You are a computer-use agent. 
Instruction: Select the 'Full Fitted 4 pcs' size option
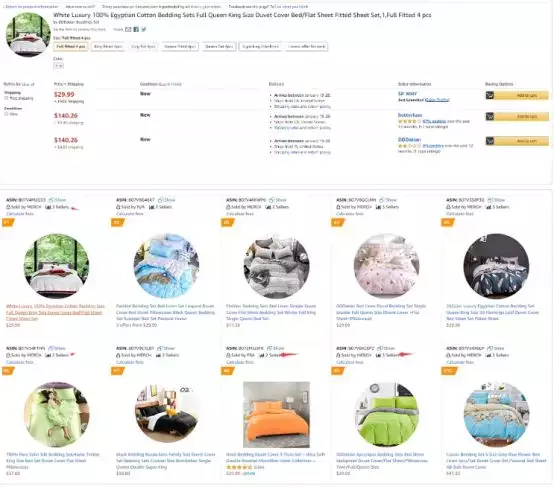71,47
